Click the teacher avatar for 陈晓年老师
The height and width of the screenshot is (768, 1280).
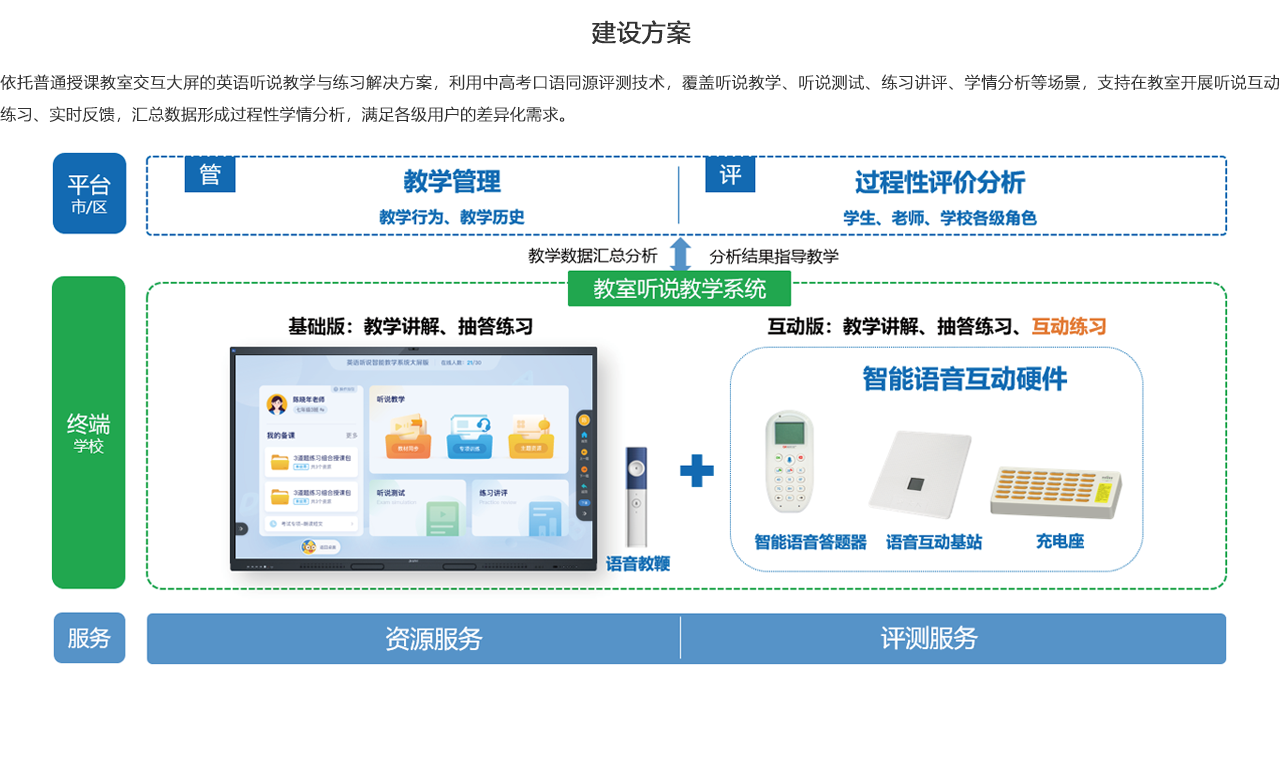(x=277, y=404)
